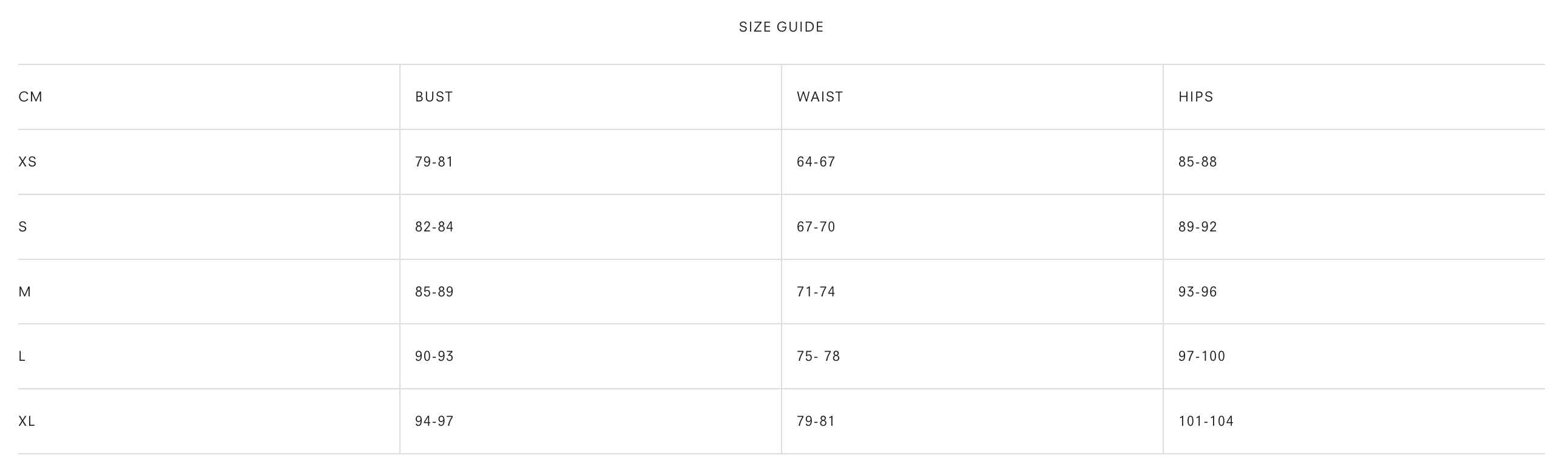Click the HIPS column header
Image resolution: width=1568 pixels, height=475 pixels.
click(x=1195, y=97)
